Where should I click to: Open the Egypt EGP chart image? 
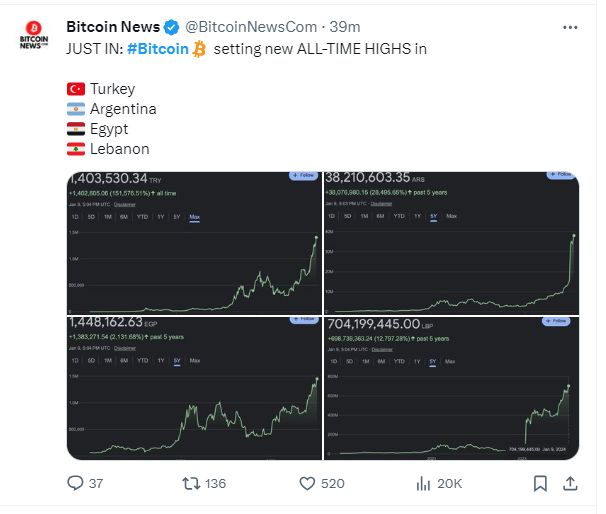tap(194, 388)
